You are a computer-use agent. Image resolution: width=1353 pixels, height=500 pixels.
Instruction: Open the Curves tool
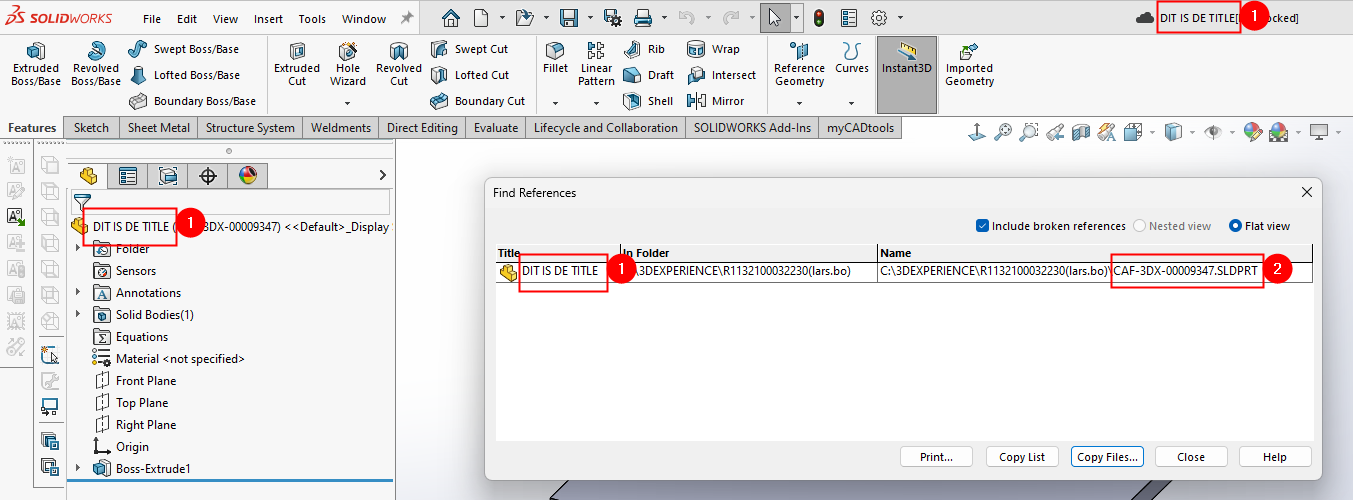pyautogui.click(x=852, y=58)
